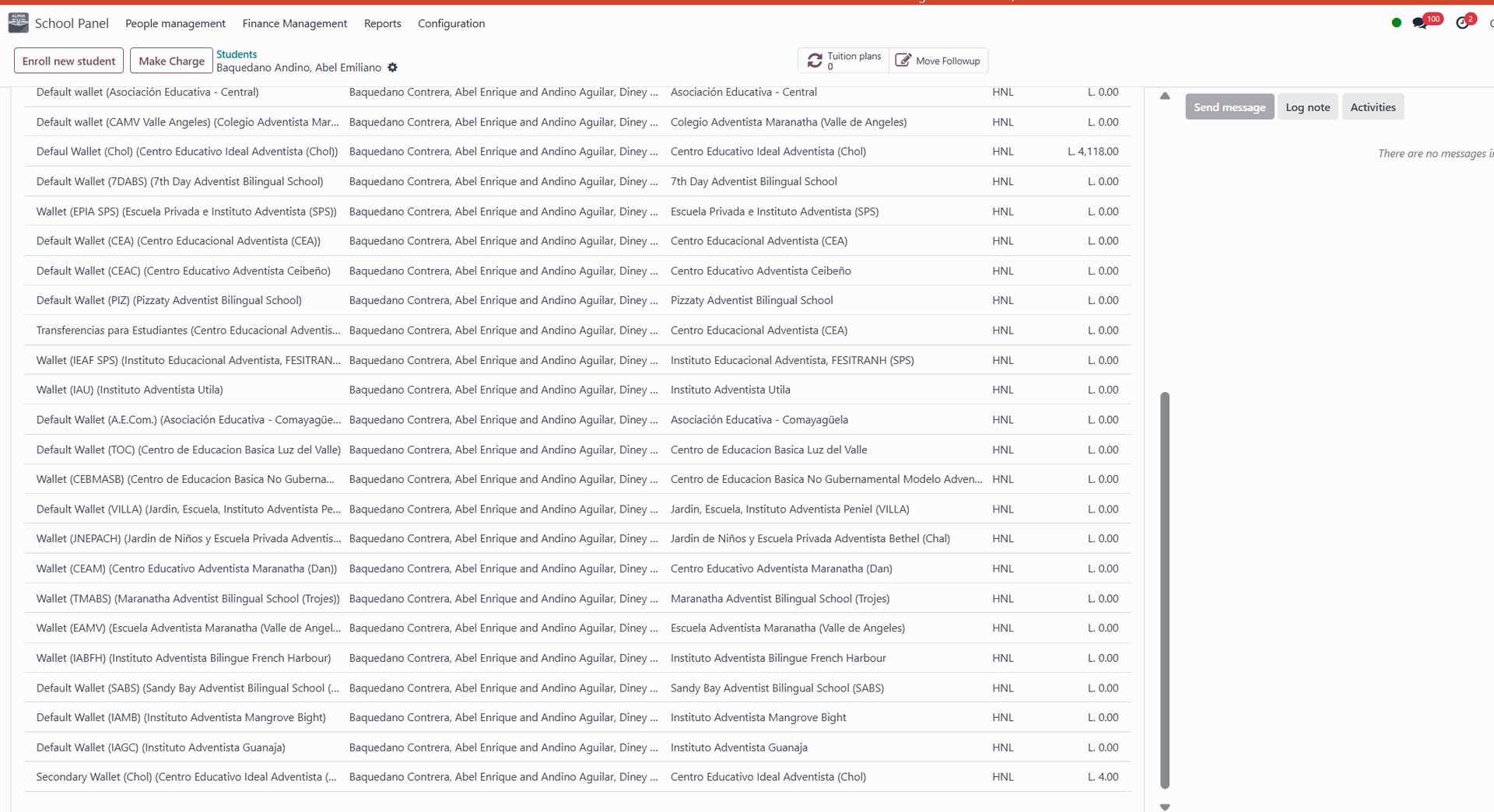Image resolution: width=1494 pixels, height=812 pixels.
Task: Expand the Configuration menu
Action: click(451, 23)
